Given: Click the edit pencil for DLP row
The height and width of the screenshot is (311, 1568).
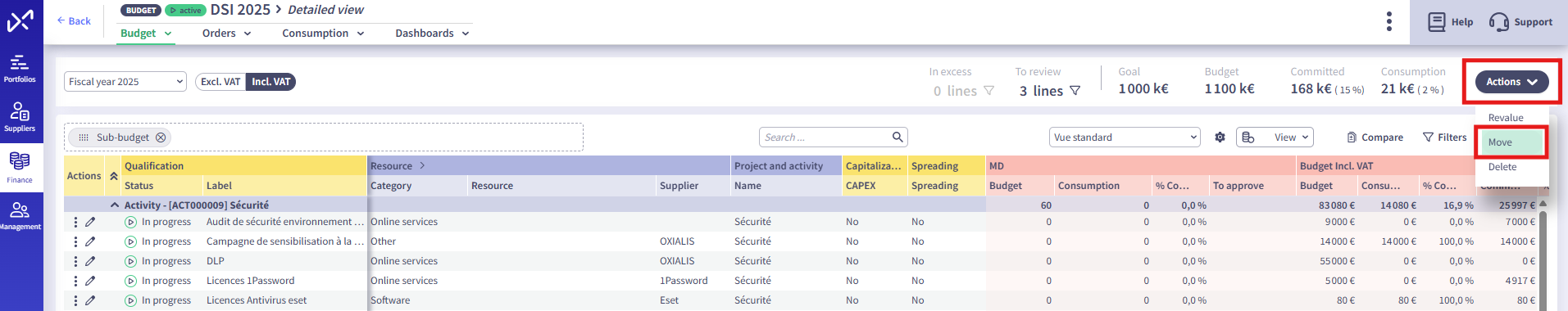Looking at the screenshot, I should [x=90, y=261].
